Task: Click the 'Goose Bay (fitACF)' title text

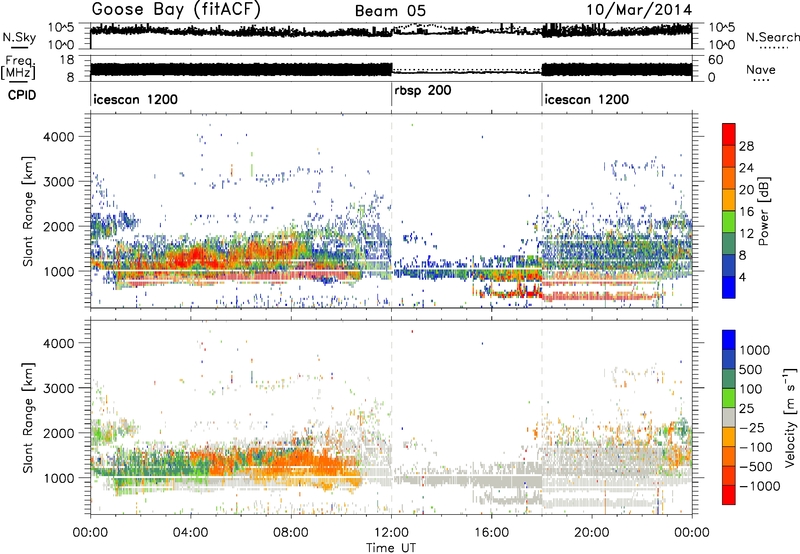Action: coord(176,10)
